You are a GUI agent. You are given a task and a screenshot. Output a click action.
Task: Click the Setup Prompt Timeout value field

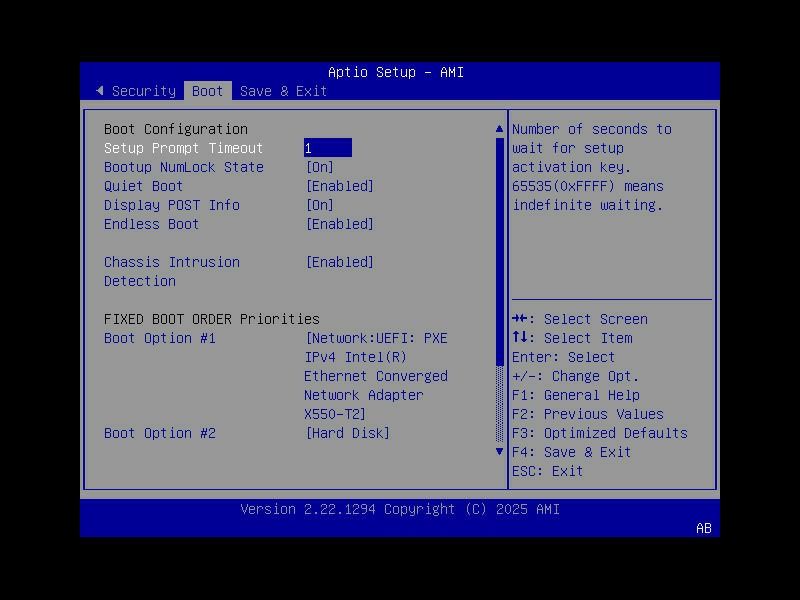pyautogui.click(x=328, y=147)
